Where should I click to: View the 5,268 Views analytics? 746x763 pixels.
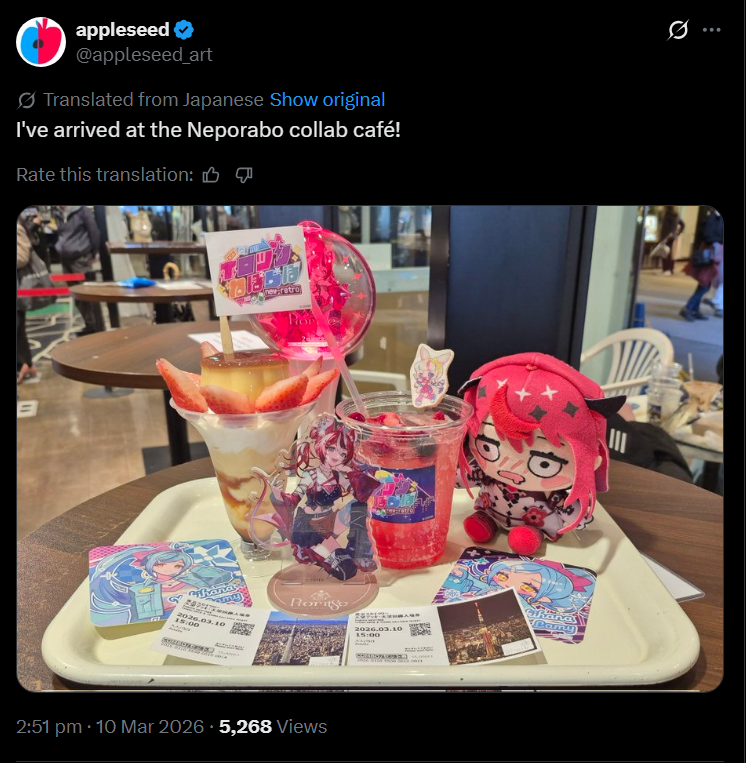coord(273,727)
